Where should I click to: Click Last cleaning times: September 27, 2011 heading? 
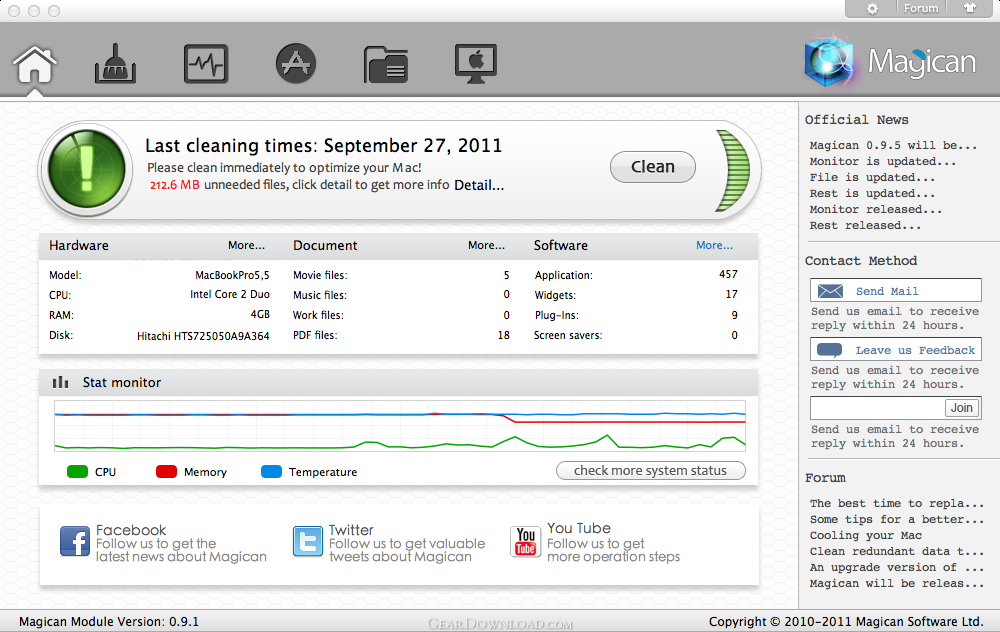(x=323, y=146)
